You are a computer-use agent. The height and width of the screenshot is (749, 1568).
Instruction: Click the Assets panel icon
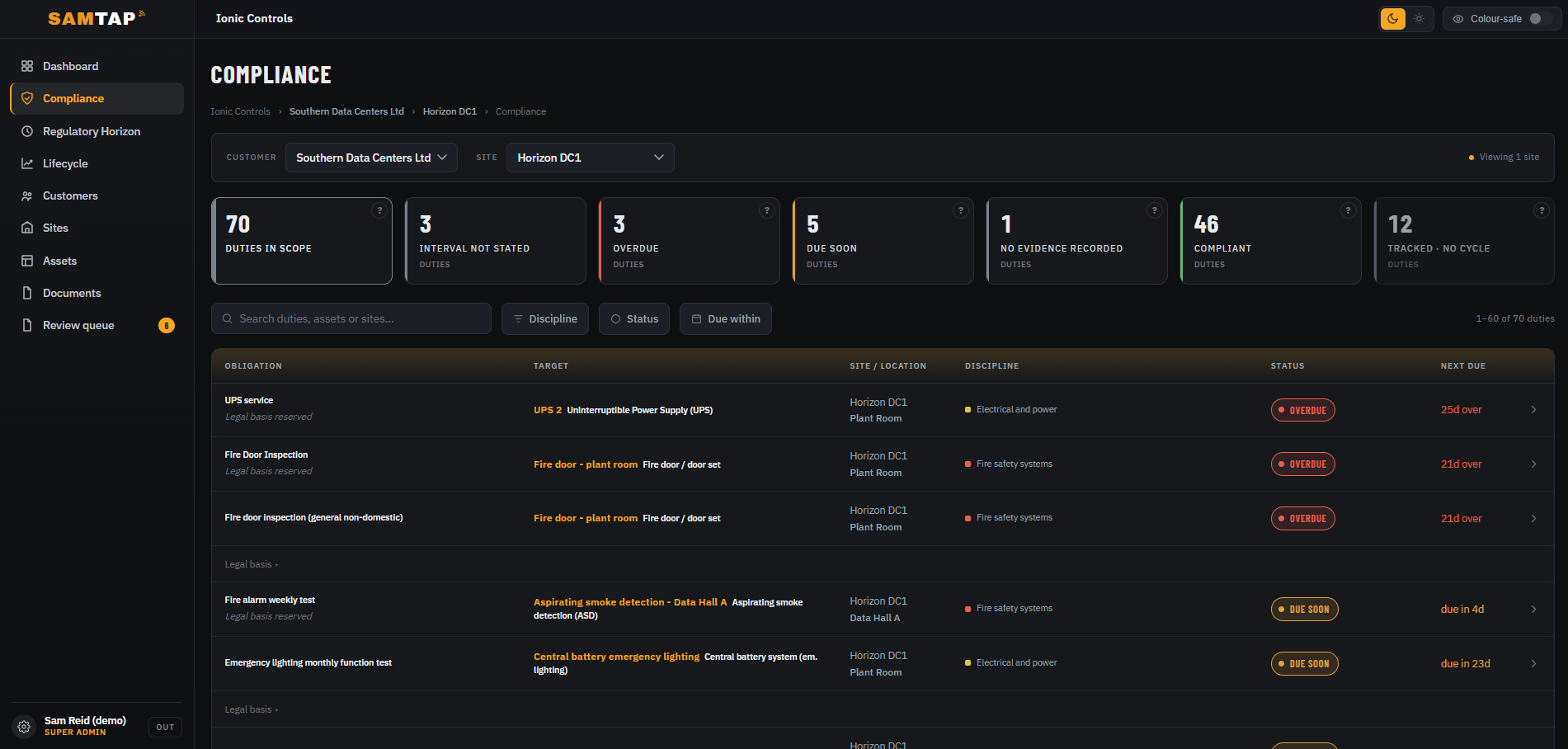tap(27, 261)
